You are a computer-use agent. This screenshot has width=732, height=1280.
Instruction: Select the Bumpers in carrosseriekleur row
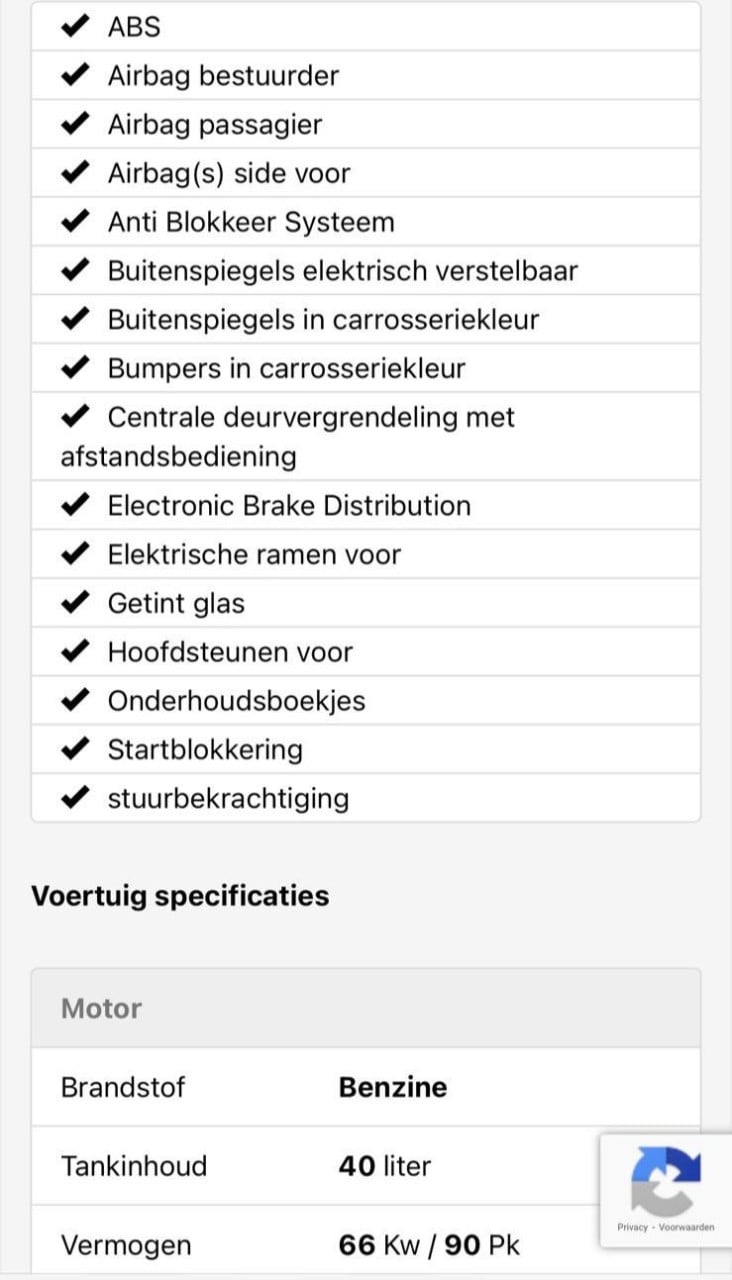366,368
